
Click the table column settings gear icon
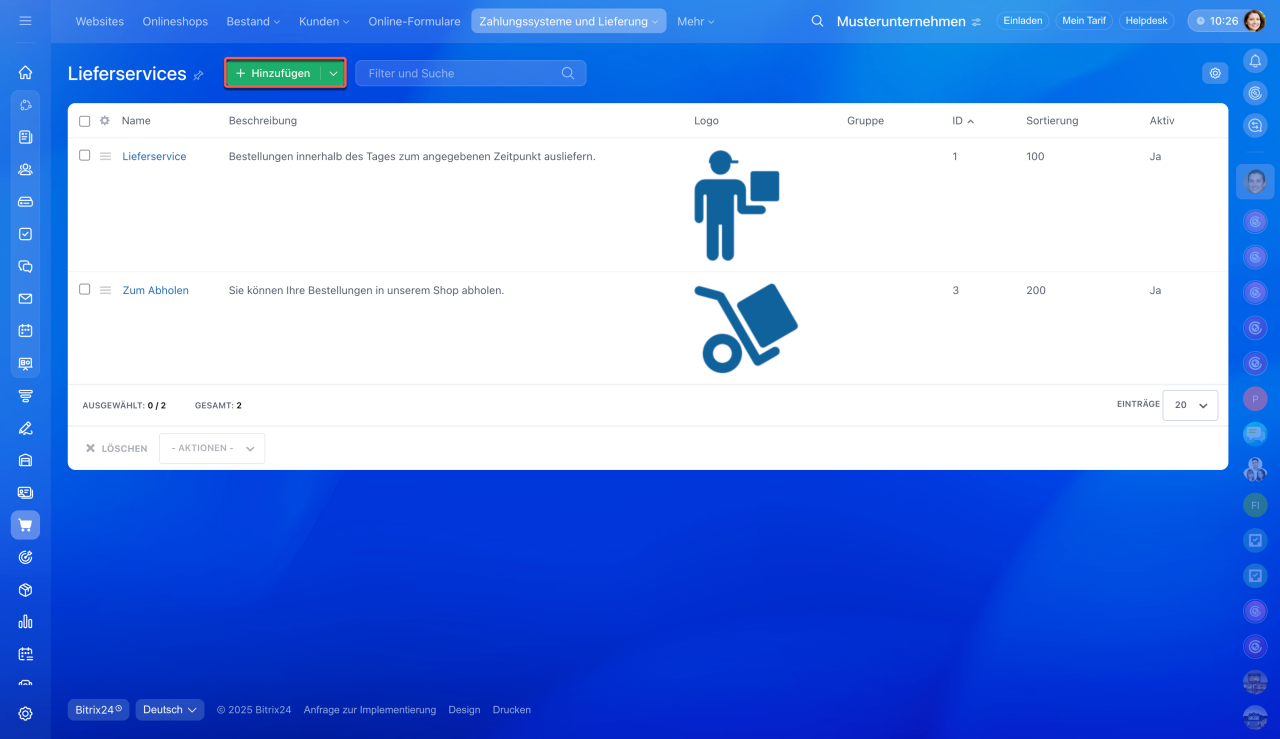coord(104,121)
